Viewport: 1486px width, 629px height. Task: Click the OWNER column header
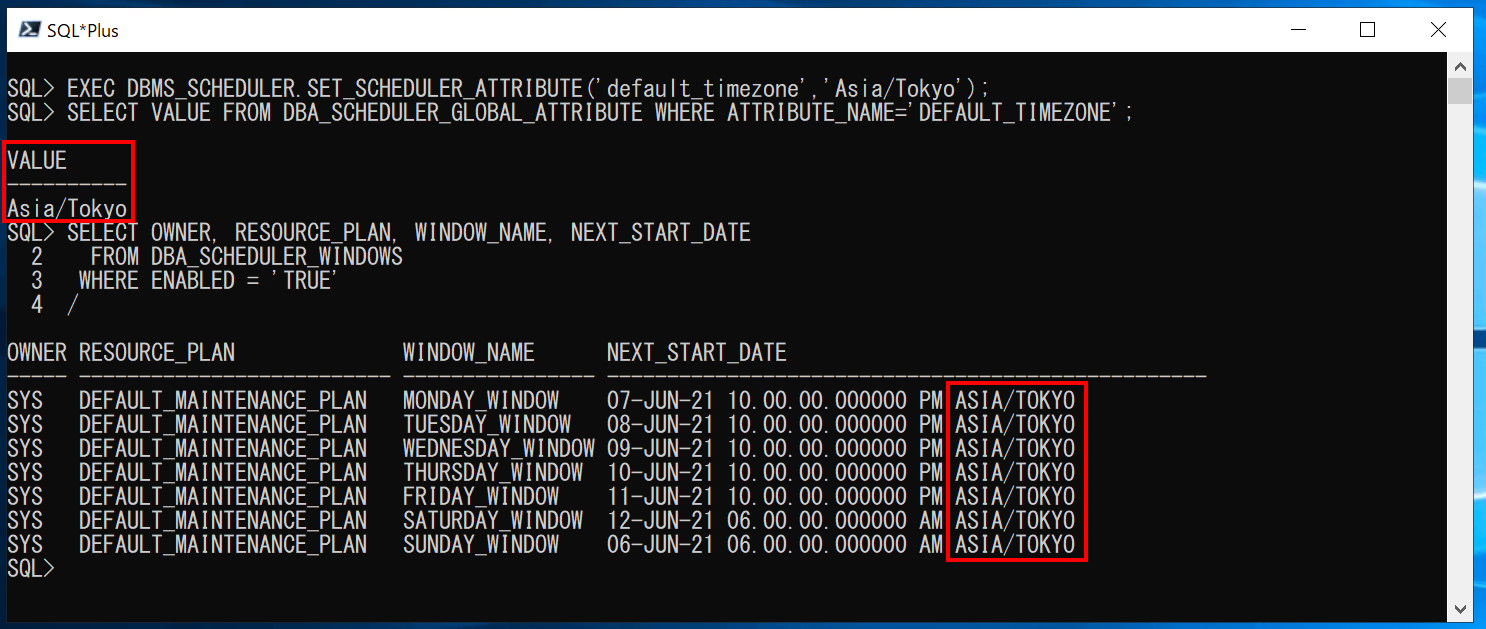pos(36,351)
